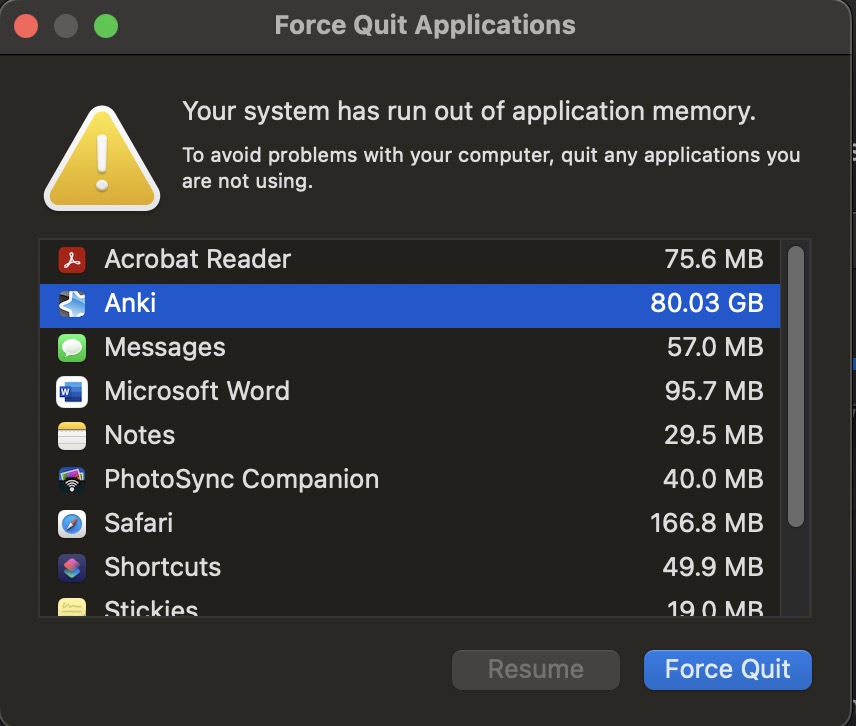Viewport: 856px width, 726px height.
Task: Click the Microsoft Word icon
Action: coord(72,392)
